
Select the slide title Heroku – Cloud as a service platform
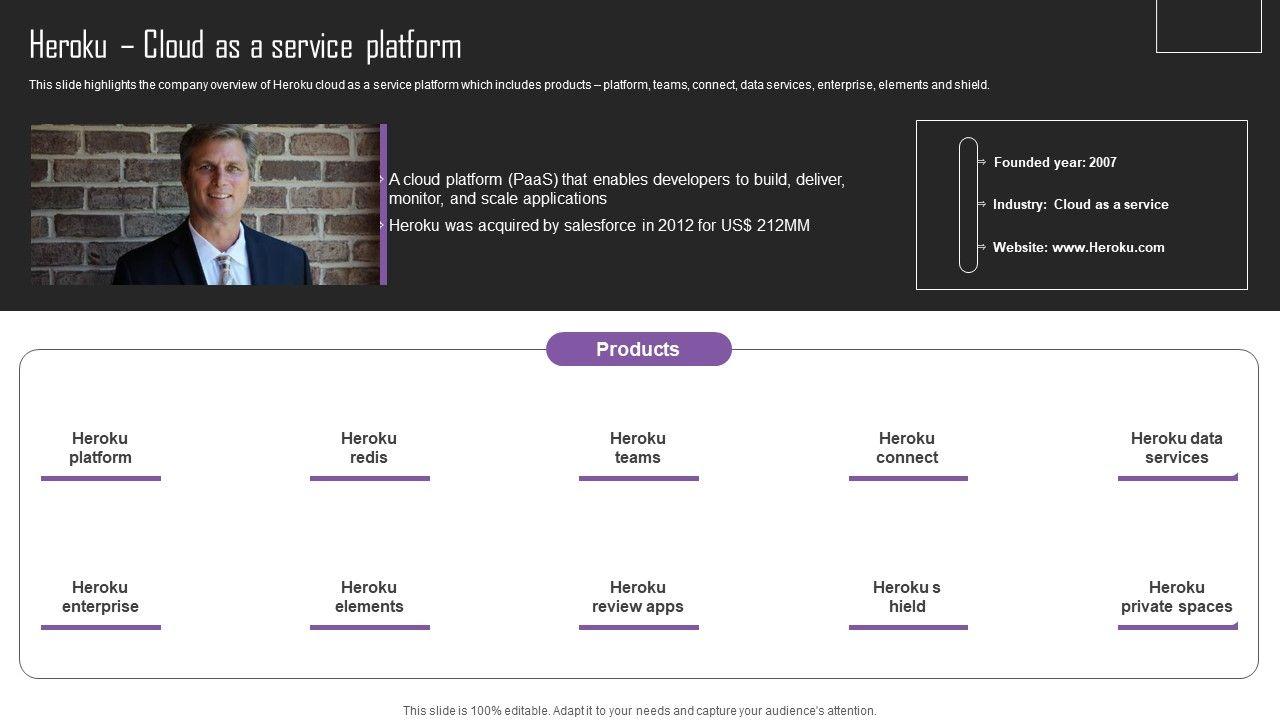(x=245, y=46)
